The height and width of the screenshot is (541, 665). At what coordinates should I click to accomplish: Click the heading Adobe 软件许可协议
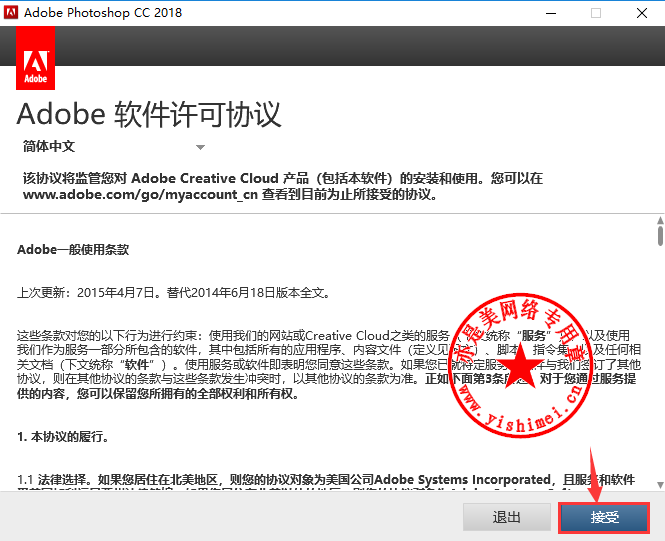coord(149,114)
